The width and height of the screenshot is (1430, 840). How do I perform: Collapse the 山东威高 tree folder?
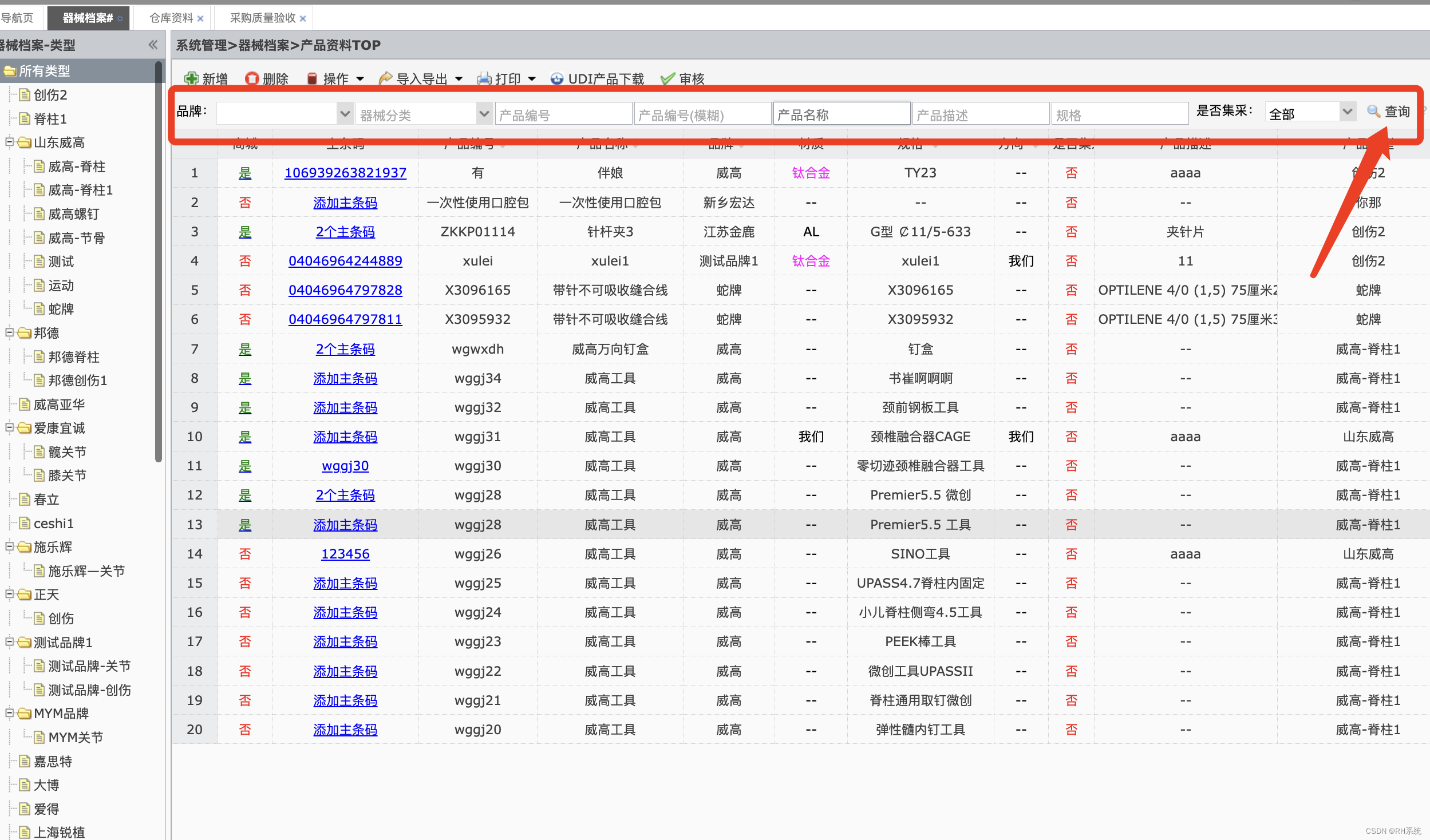tap(10, 141)
